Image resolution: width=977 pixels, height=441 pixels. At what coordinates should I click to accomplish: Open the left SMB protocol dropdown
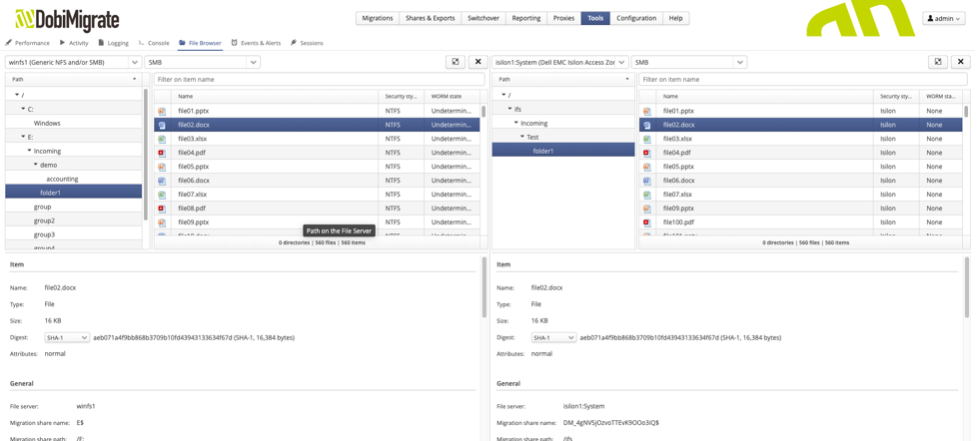(202, 62)
